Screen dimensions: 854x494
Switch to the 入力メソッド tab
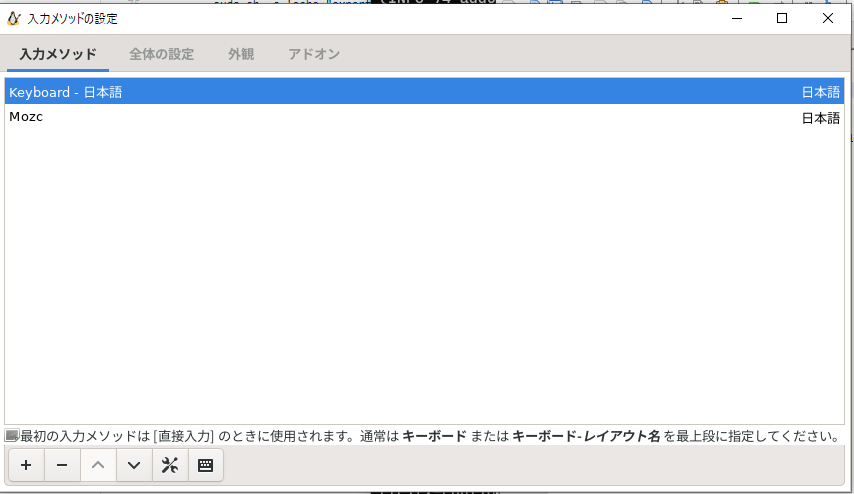tap(58, 54)
